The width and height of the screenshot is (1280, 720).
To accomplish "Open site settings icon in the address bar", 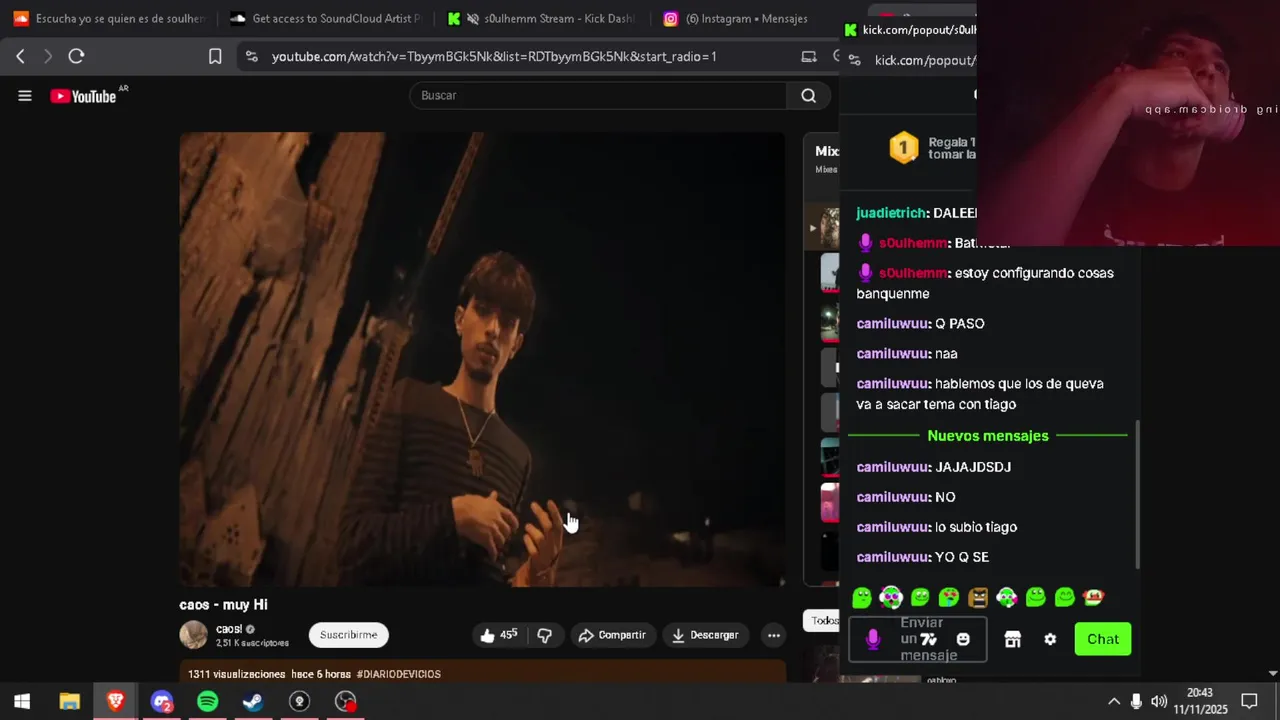I will (x=251, y=56).
